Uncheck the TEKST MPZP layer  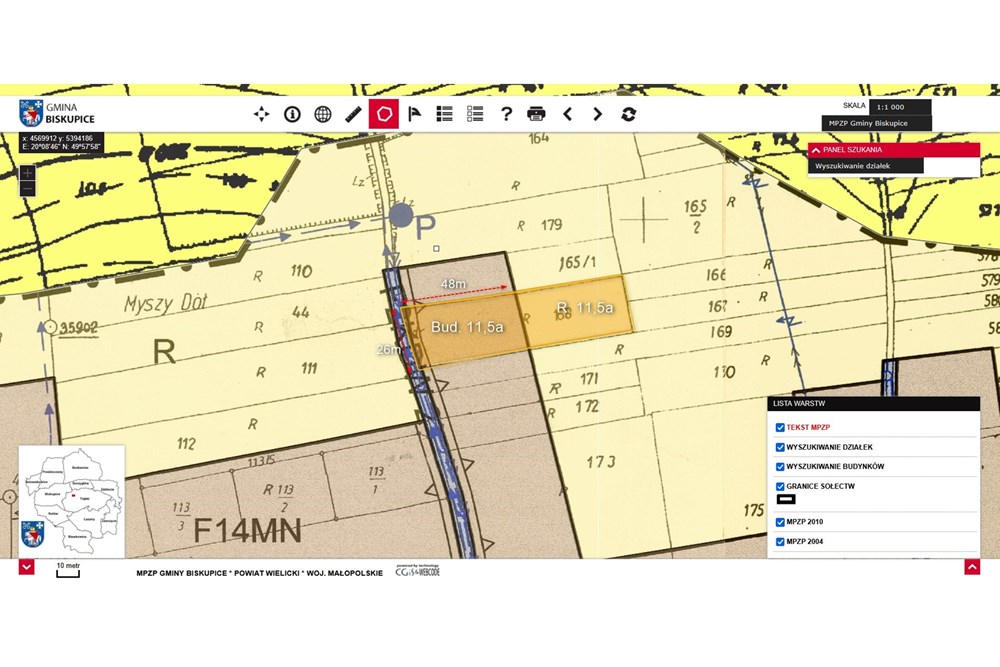tap(780, 427)
